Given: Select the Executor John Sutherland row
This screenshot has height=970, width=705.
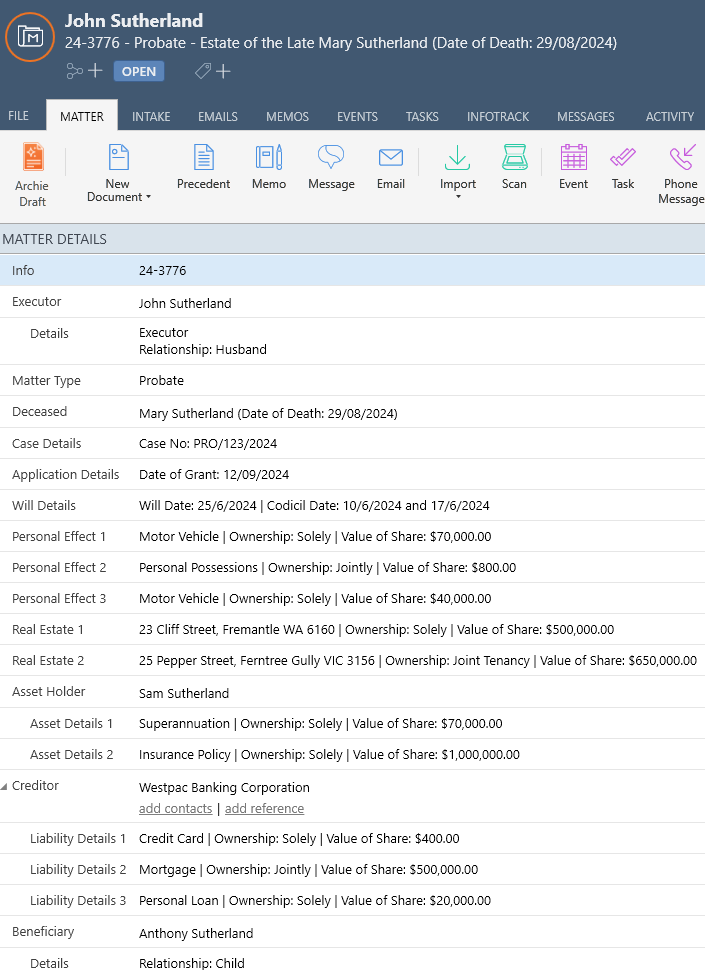Looking at the screenshot, I should click(352, 303).
